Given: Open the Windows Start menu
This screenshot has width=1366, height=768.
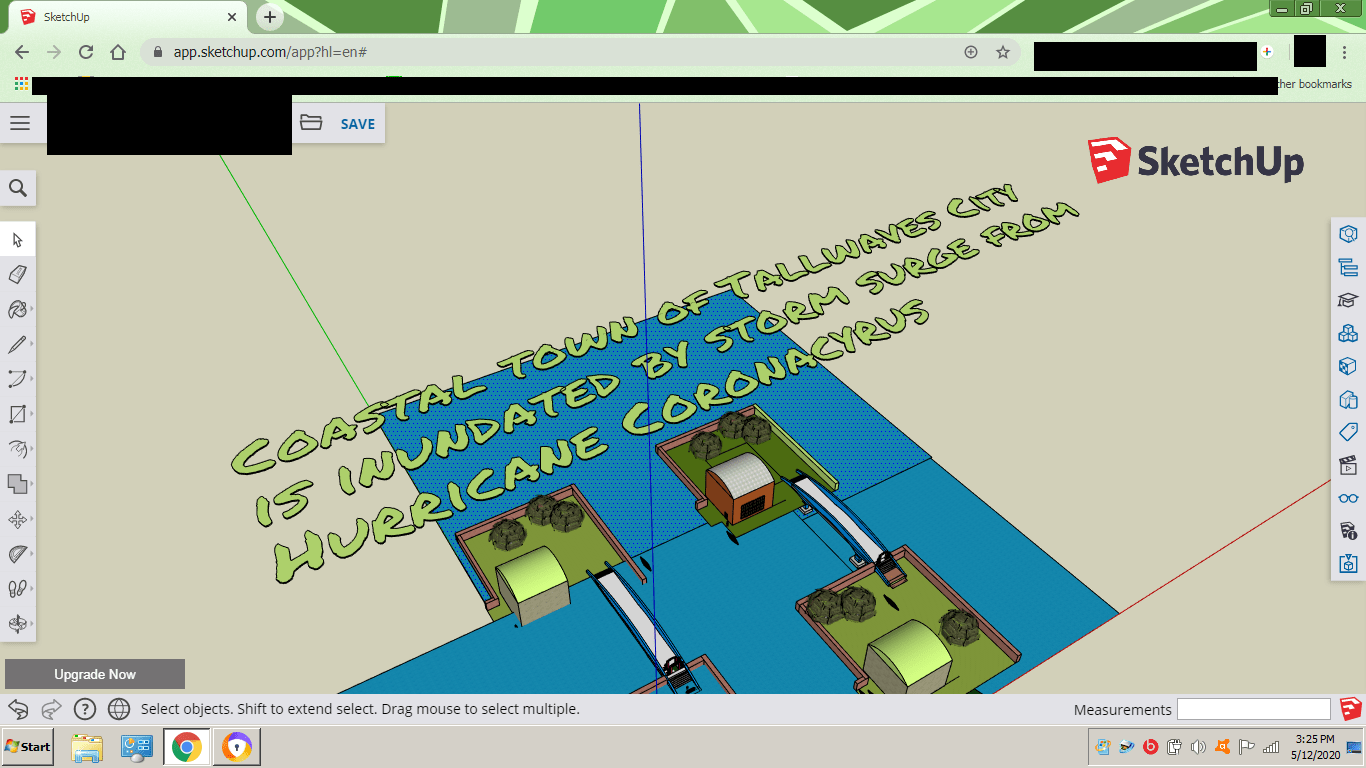Looking at the screenshot, I should click(28, 746).
